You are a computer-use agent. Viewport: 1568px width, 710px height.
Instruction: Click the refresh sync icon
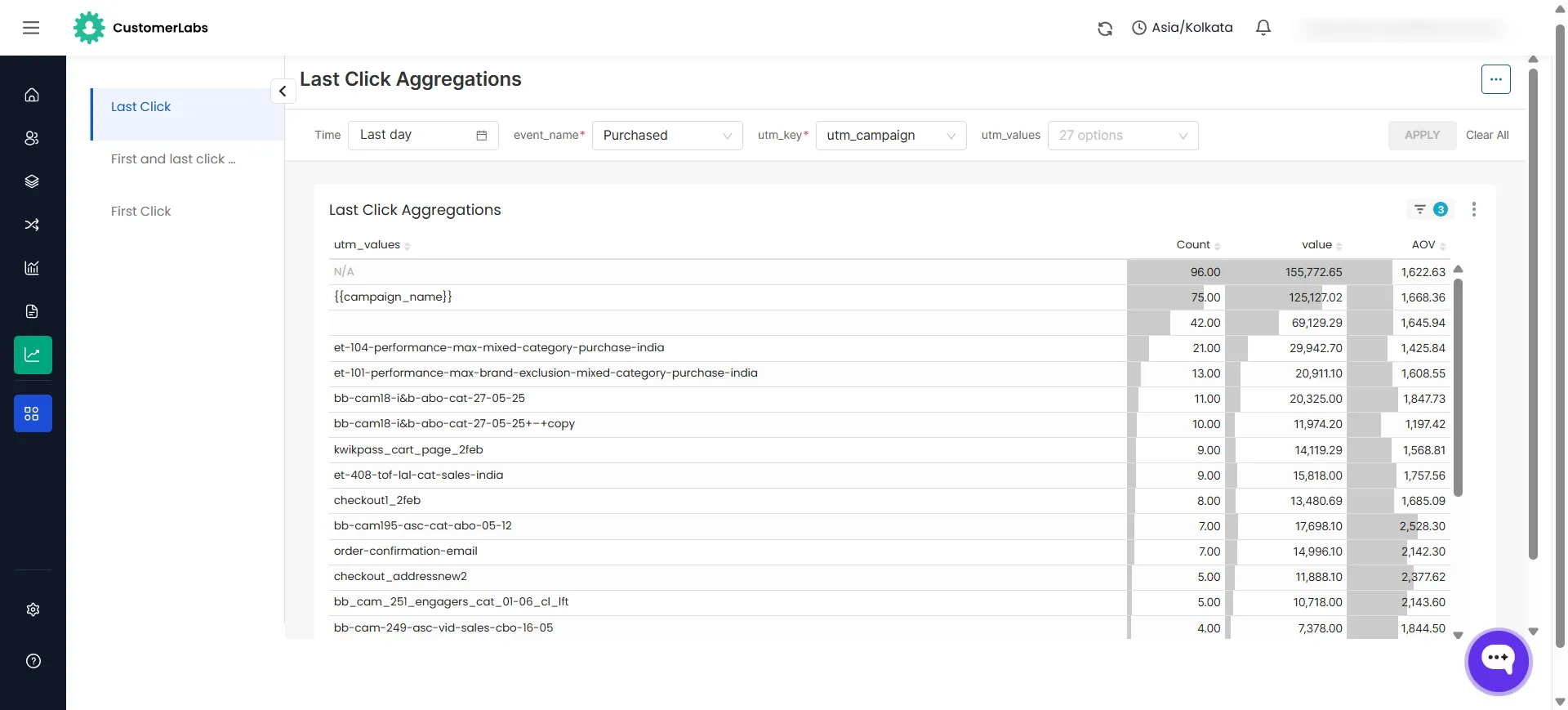click(x=1105, y=29)
